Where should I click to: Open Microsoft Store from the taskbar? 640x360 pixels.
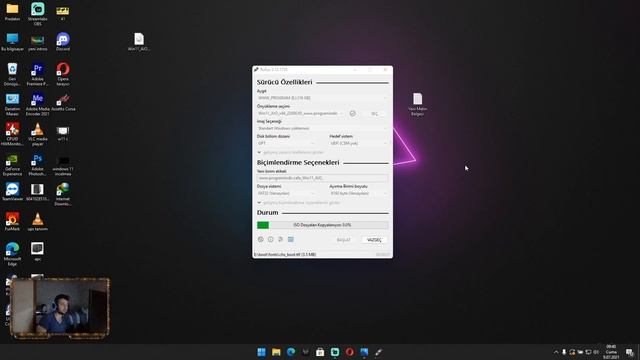320,352
